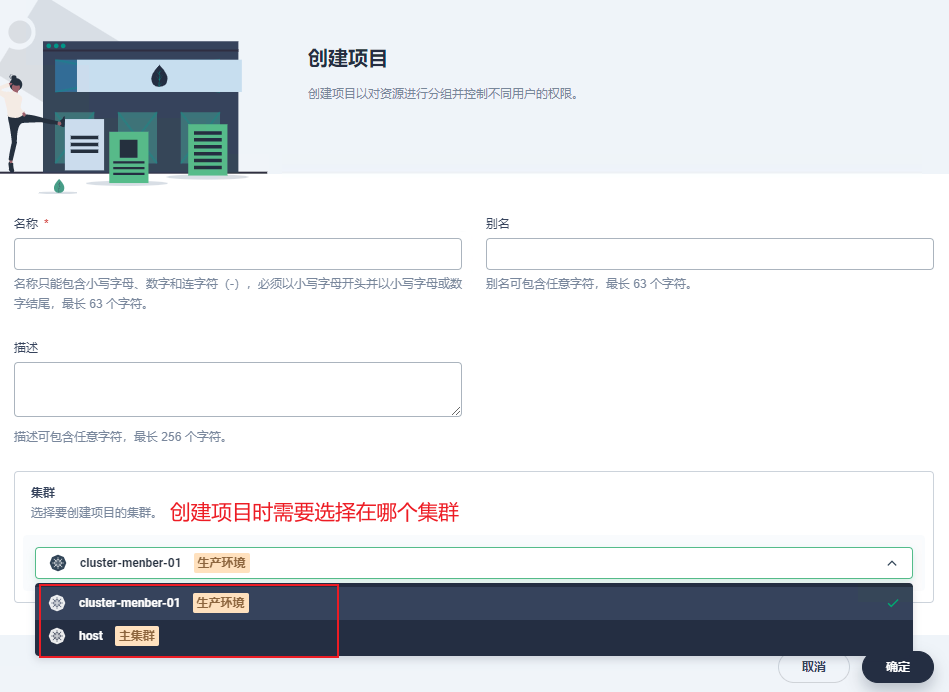949x692 pixels.
Task: Click the 生产环境 tag in dropdown field
Action: click(x=222, y=563)
